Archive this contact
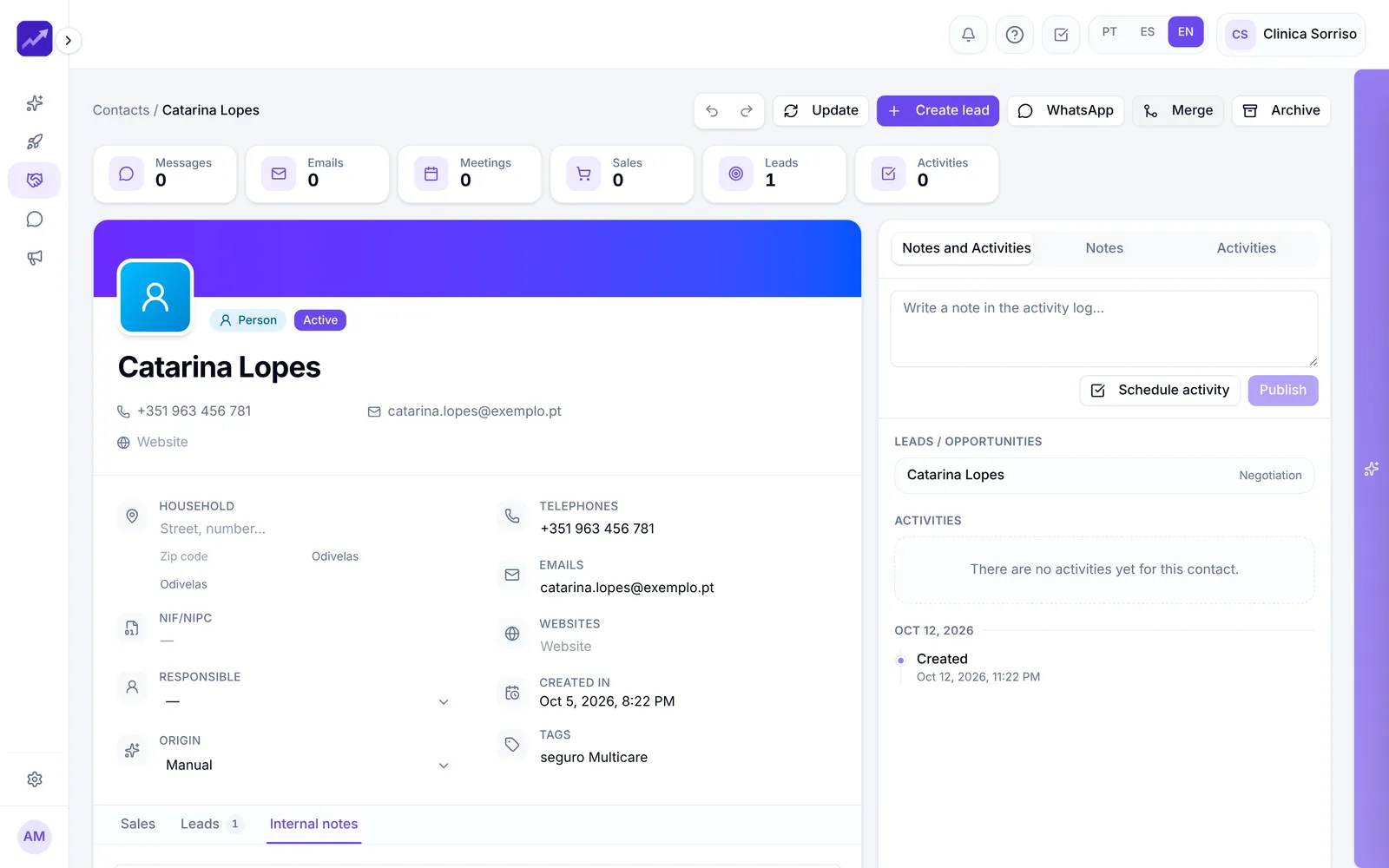Viewport: 1389px width, 868px height. click(1281, 111)
